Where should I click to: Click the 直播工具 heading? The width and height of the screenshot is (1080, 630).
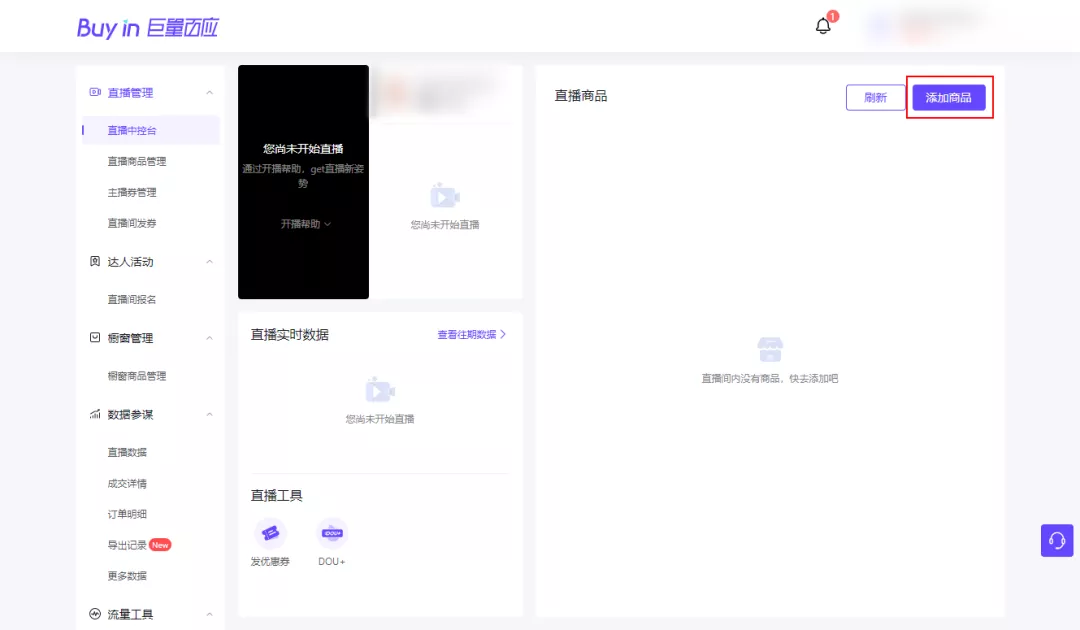276,496
